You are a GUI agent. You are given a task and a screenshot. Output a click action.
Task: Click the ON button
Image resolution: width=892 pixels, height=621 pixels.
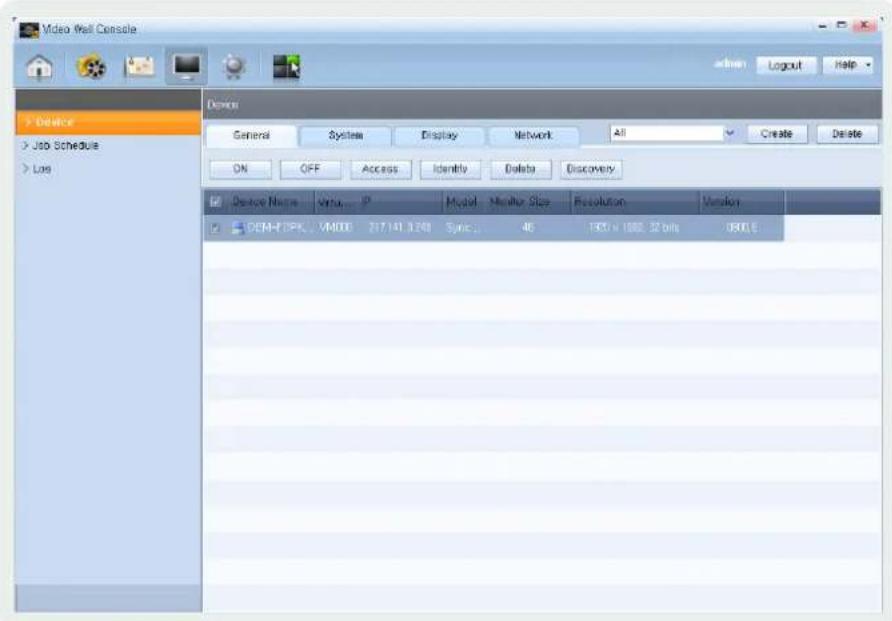241,169
